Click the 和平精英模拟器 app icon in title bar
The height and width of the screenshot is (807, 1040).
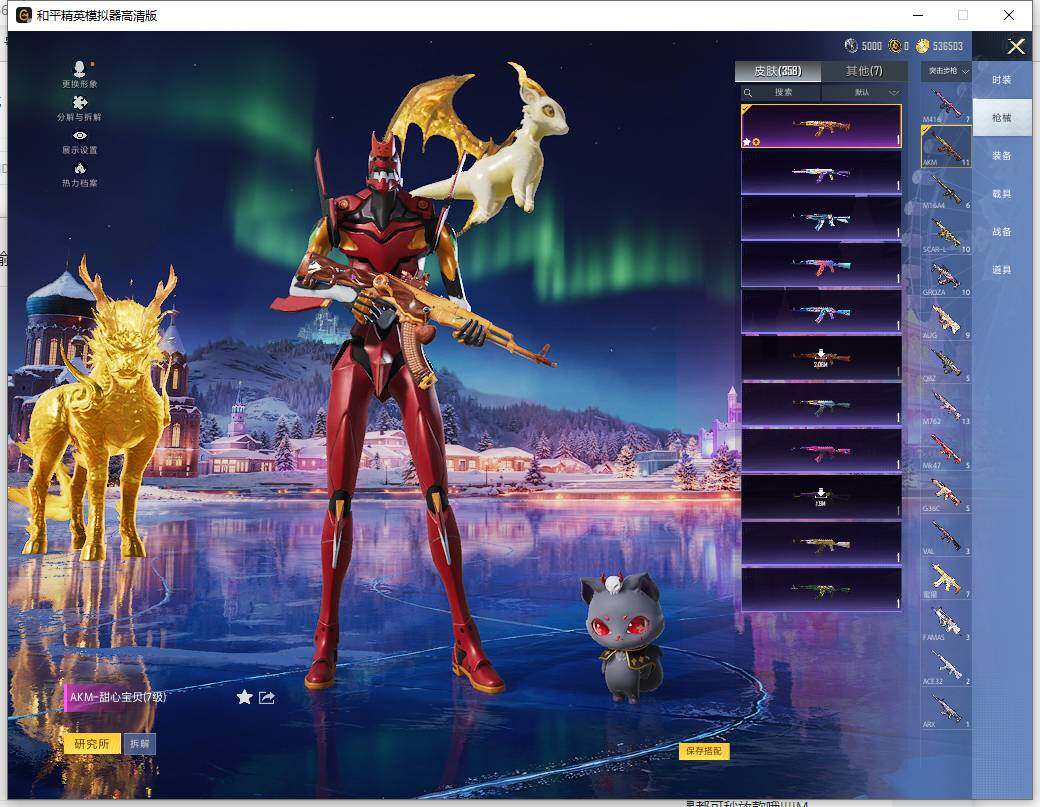coord(24,15)
